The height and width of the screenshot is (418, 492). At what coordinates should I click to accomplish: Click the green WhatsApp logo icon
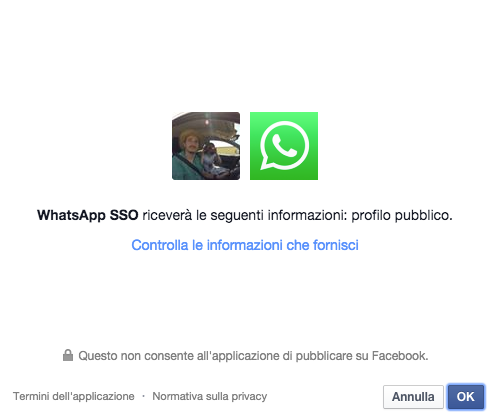click(284, 146)
